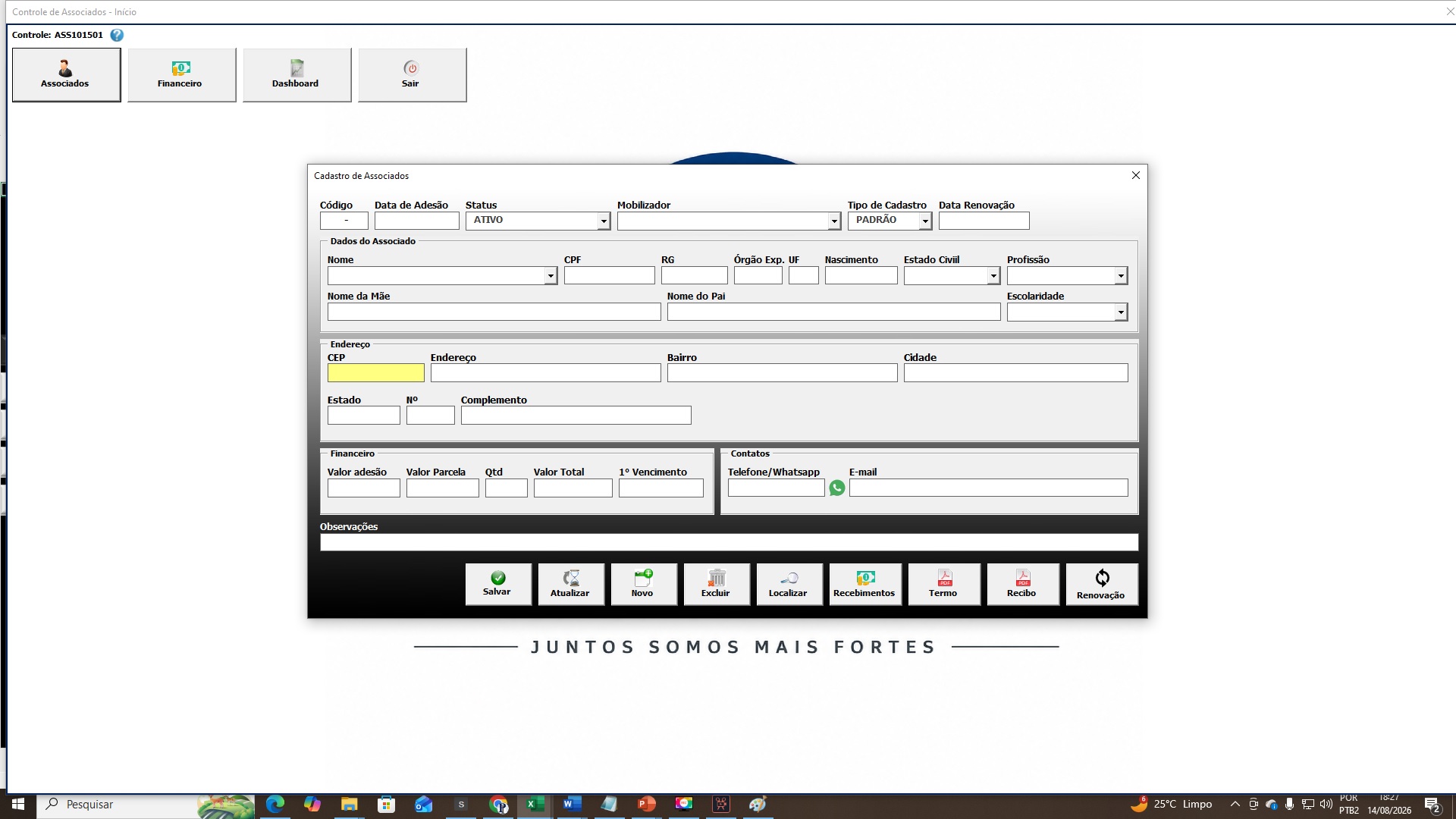This screenshot has height=819, width=1456.
Task: Click the CPF input field
Action: tap(610, 276)
